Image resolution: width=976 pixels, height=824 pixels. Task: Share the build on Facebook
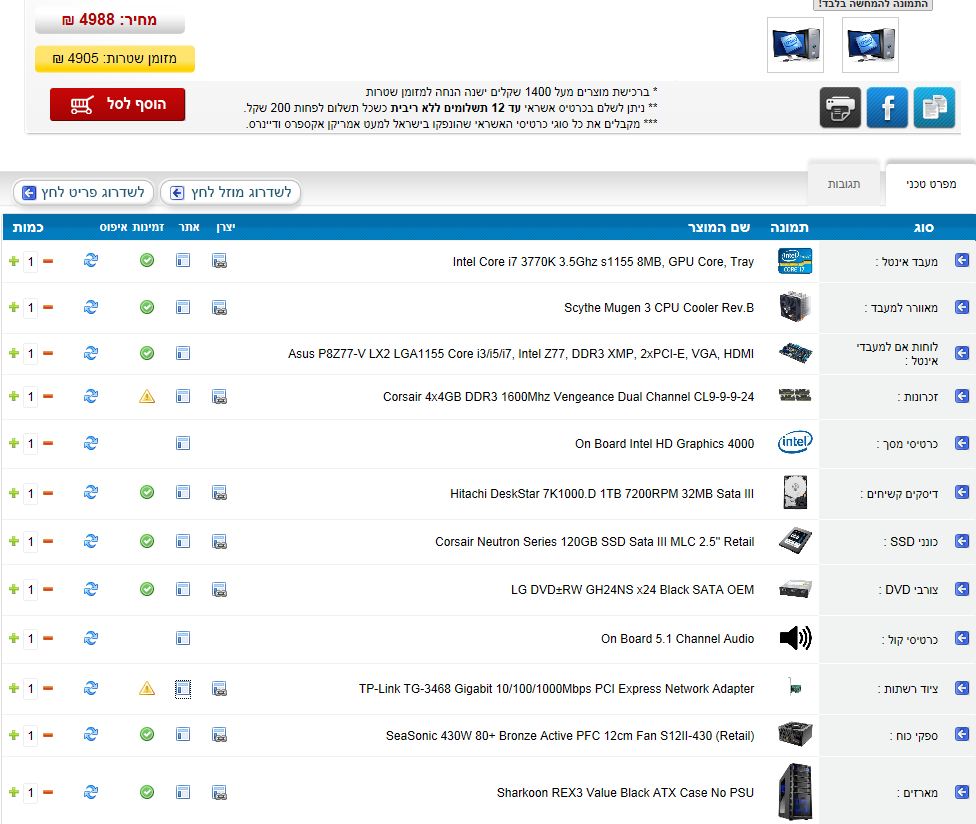(887, 108)
